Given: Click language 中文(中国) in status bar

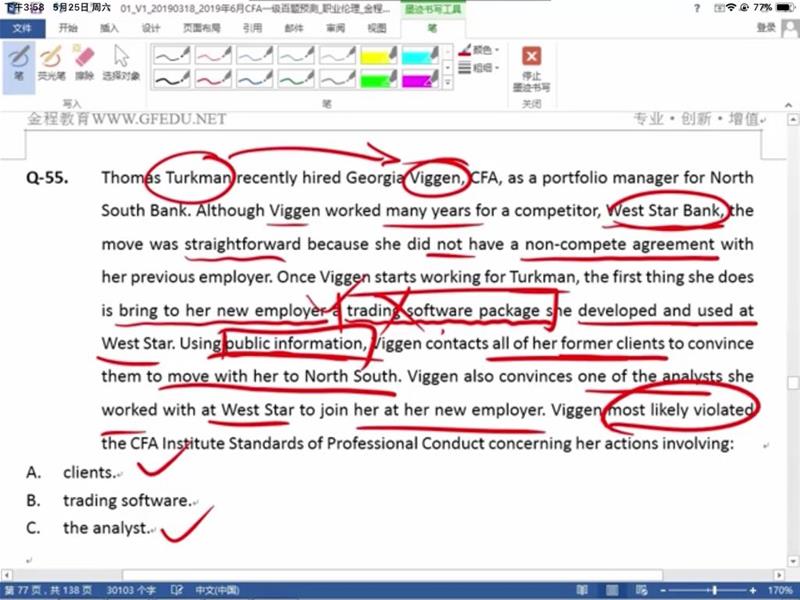Looking at the screenshot, I should click(217, 590).
